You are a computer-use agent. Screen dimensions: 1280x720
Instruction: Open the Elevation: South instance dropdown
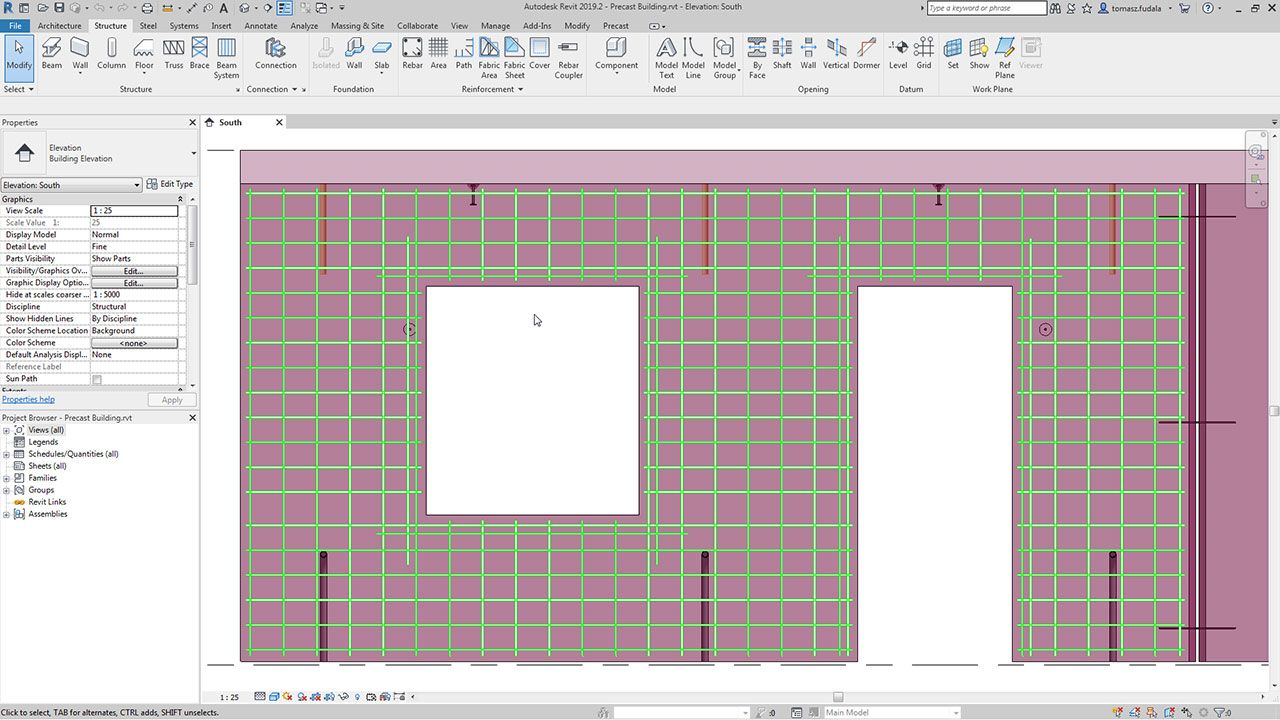point(71,185)
